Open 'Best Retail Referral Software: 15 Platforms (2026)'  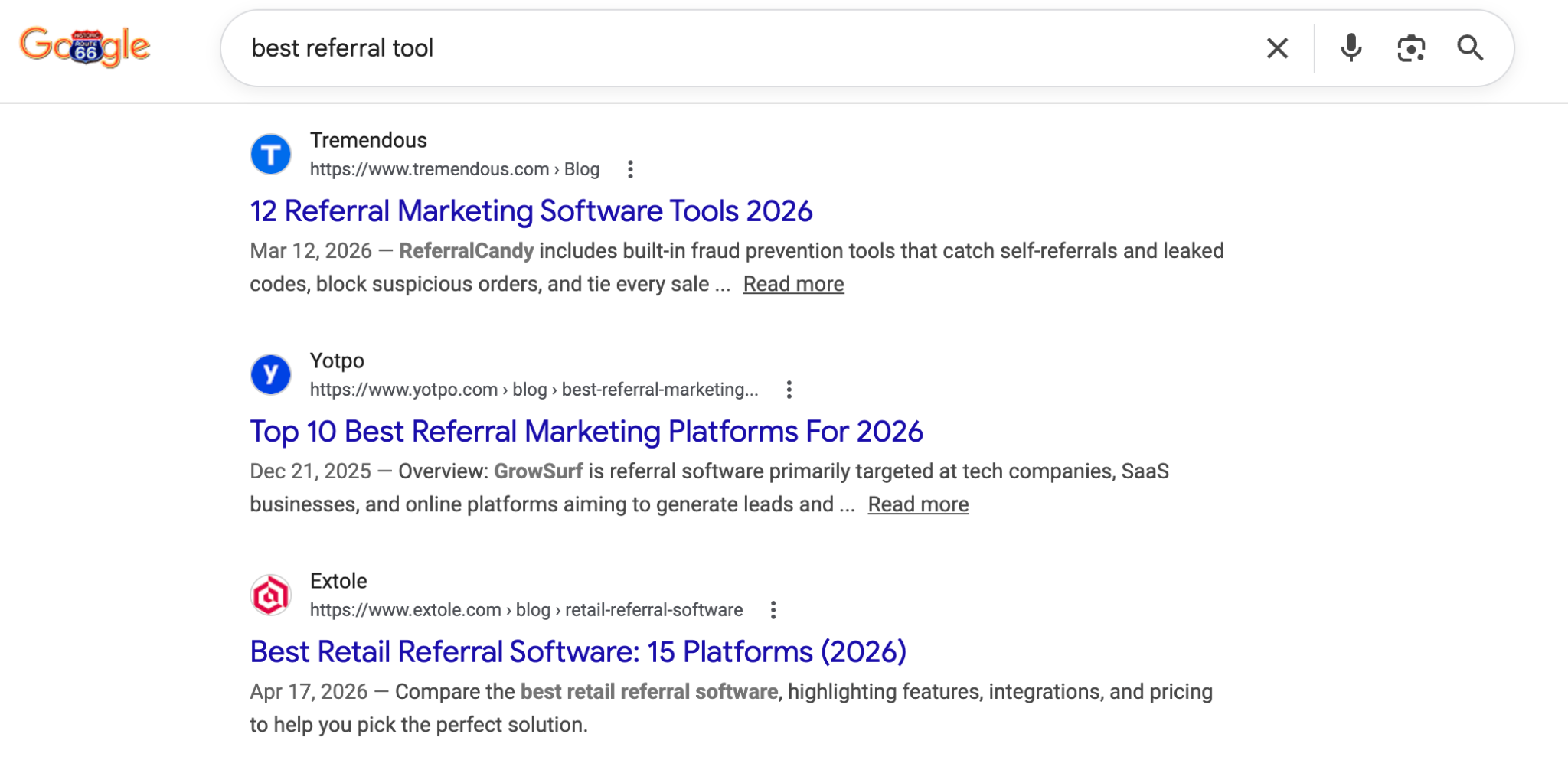tap(578, 652)
